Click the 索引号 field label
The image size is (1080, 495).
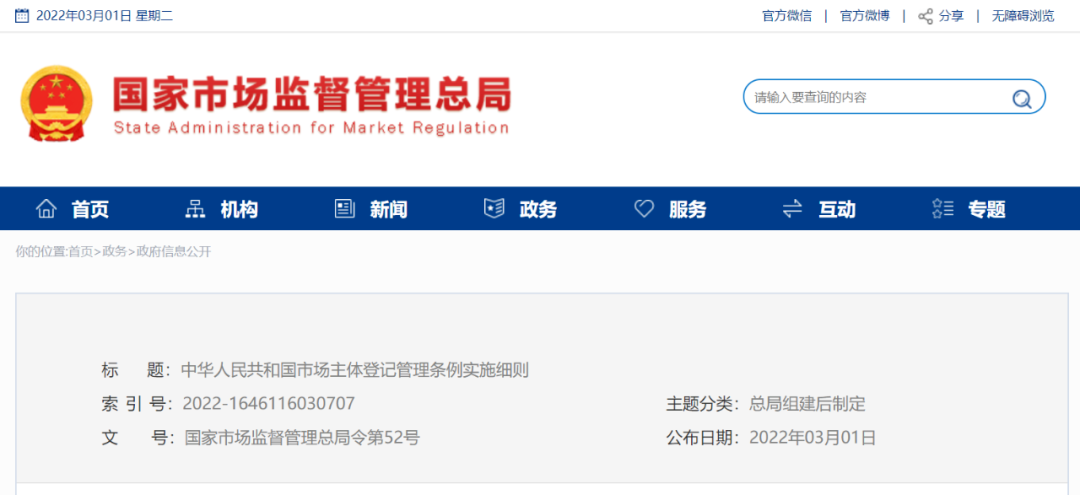pyautogui.click(x=136, y=404)
